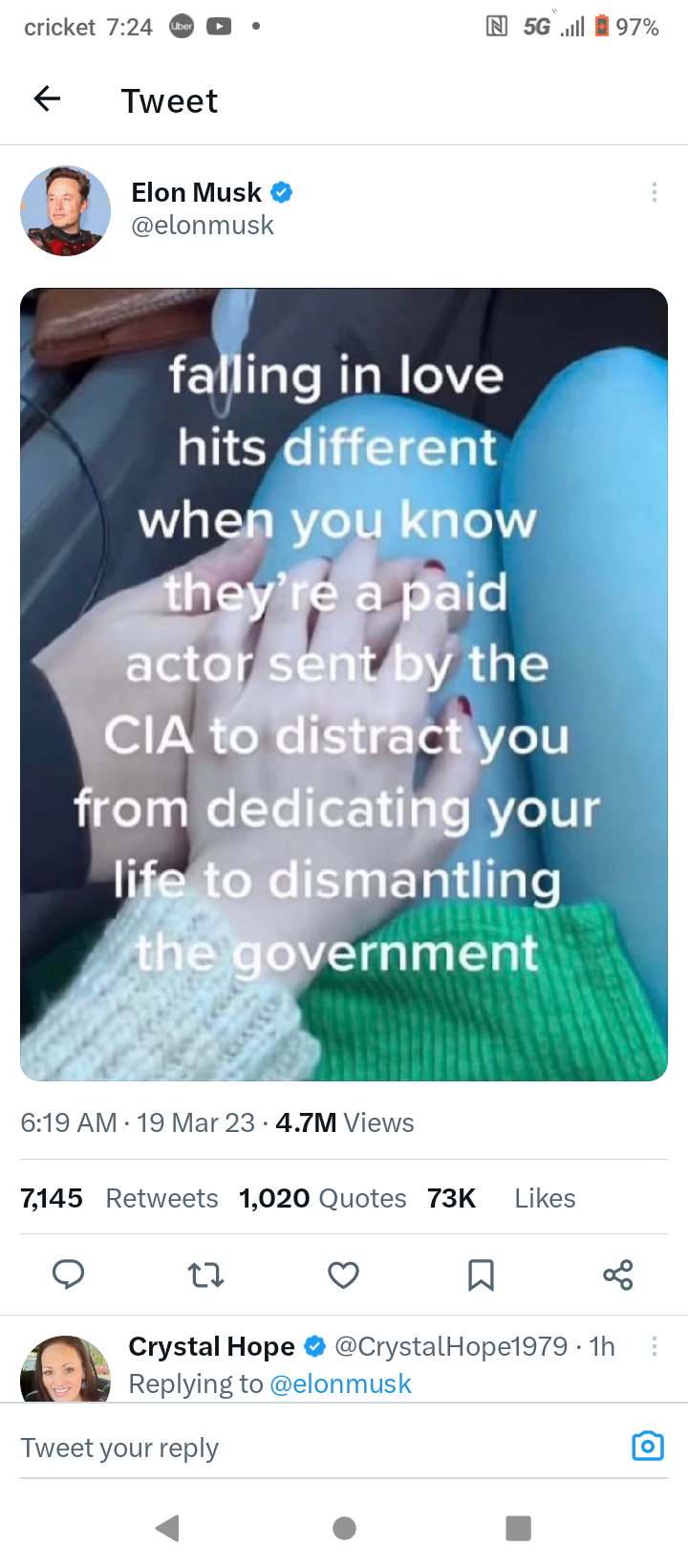Open the tweet's three-dot overflow menu
This screenshot has height=1568, width=688.
tap(654, 192)
